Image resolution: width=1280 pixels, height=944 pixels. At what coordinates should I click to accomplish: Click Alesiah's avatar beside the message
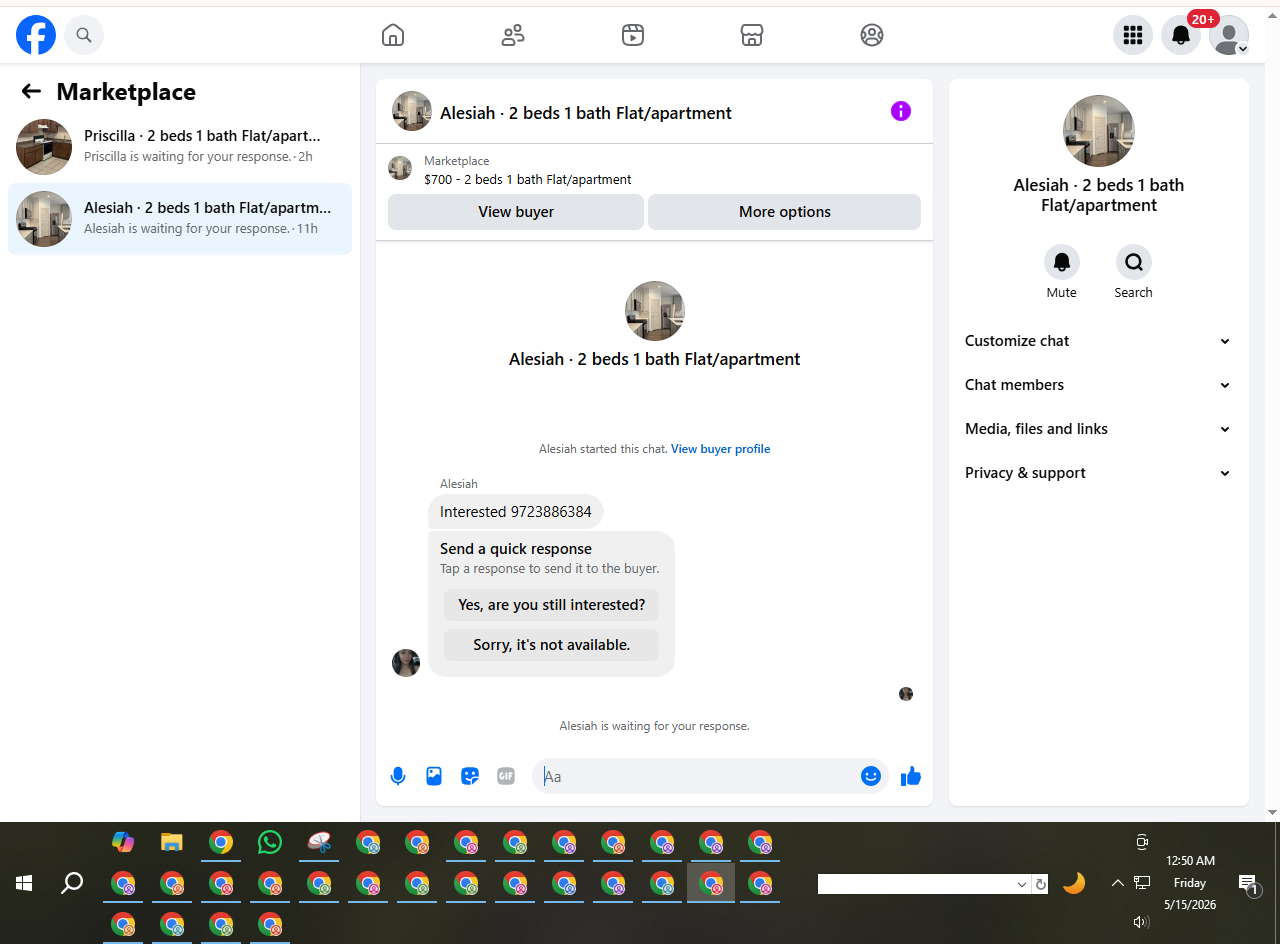pyautogui.click(x=406, y=663)
